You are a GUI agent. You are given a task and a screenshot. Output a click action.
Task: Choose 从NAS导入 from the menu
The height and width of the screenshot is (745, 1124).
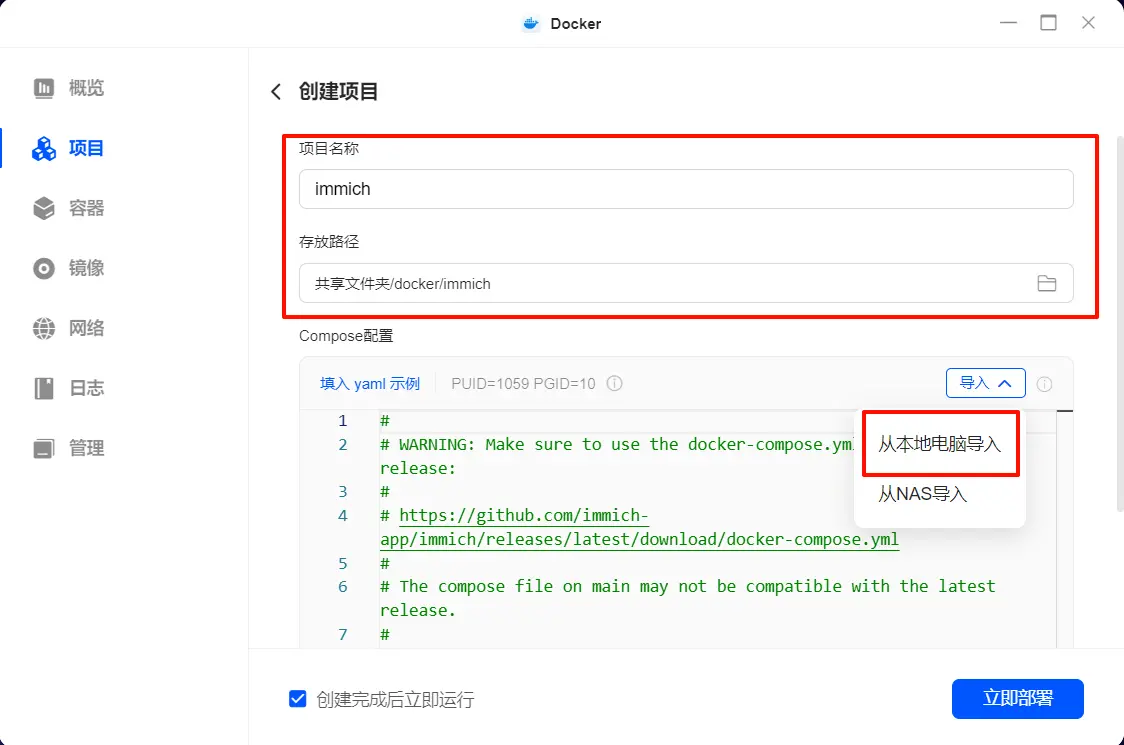[x=922, y=493]
